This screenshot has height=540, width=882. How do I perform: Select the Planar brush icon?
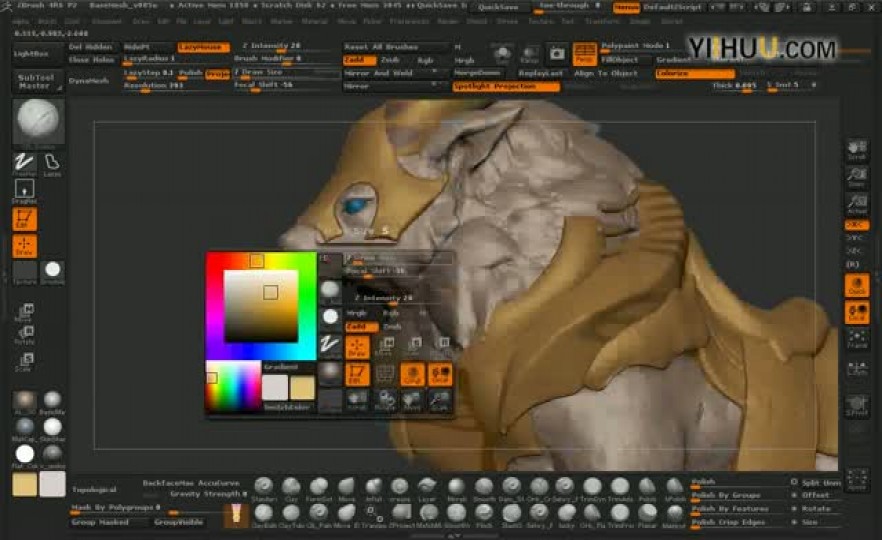coord(647,515)
